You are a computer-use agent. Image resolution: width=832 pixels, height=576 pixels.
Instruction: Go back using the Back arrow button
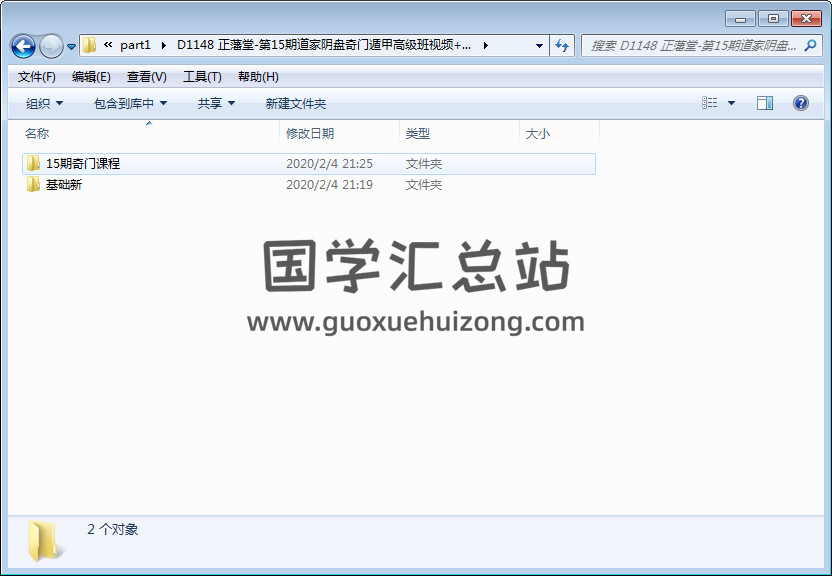[23, 46]
